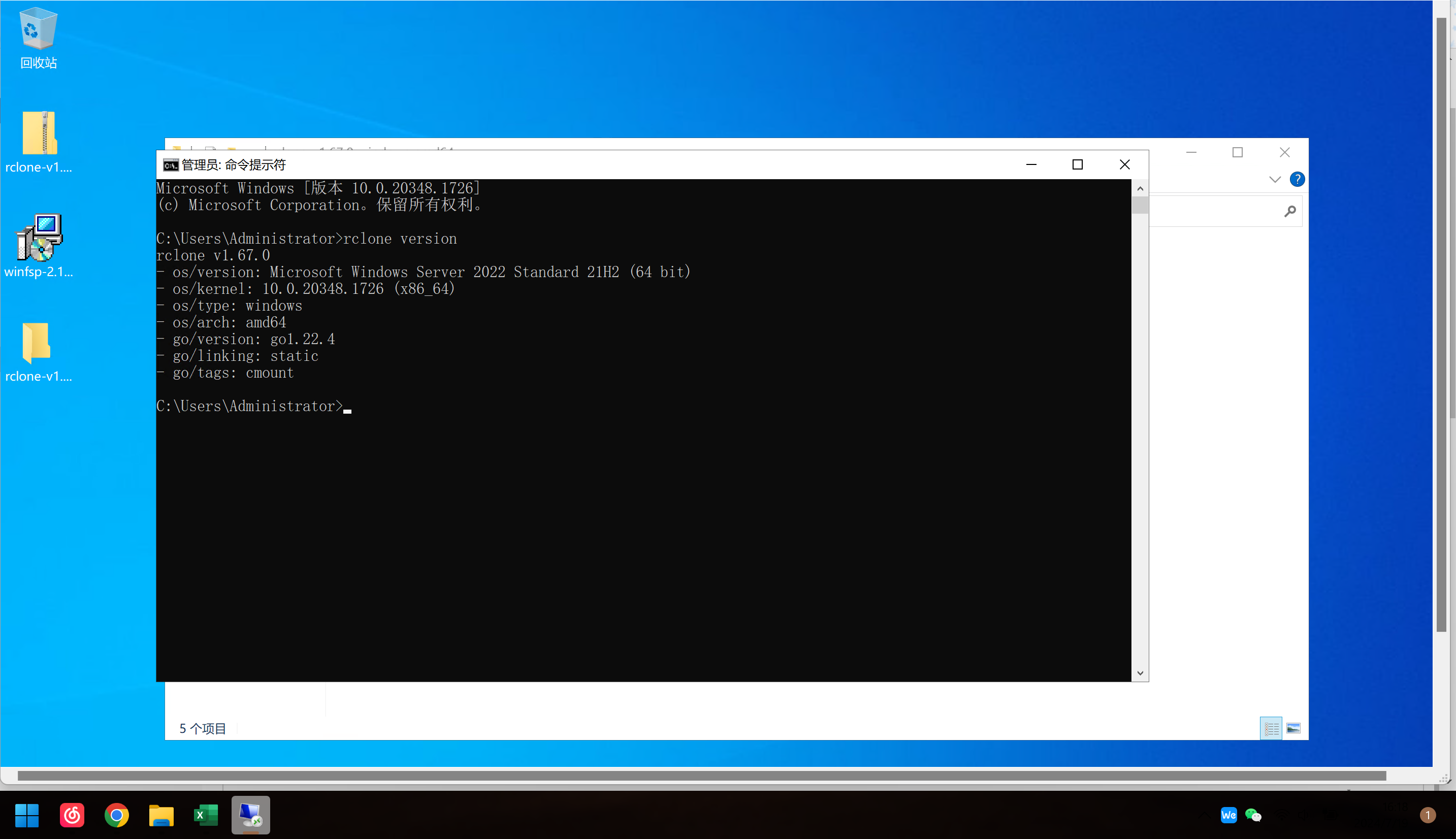This screenshot has height=839, width=1456.
Task: Expand the Explorer ribbon chevron
Action: coord(1274,179)
